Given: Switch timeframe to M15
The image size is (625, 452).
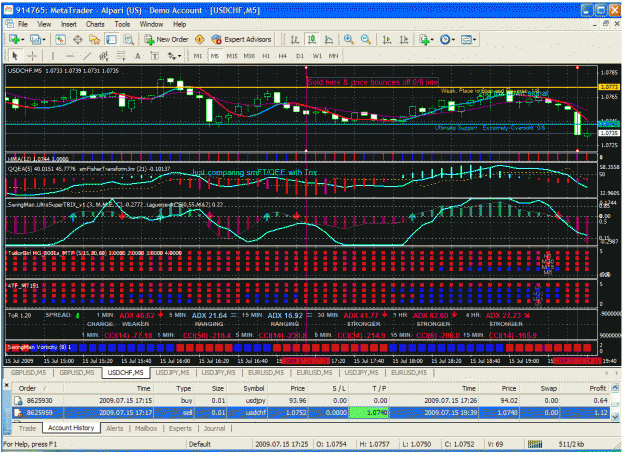Looking at the screenshot, I should point(232,56).
